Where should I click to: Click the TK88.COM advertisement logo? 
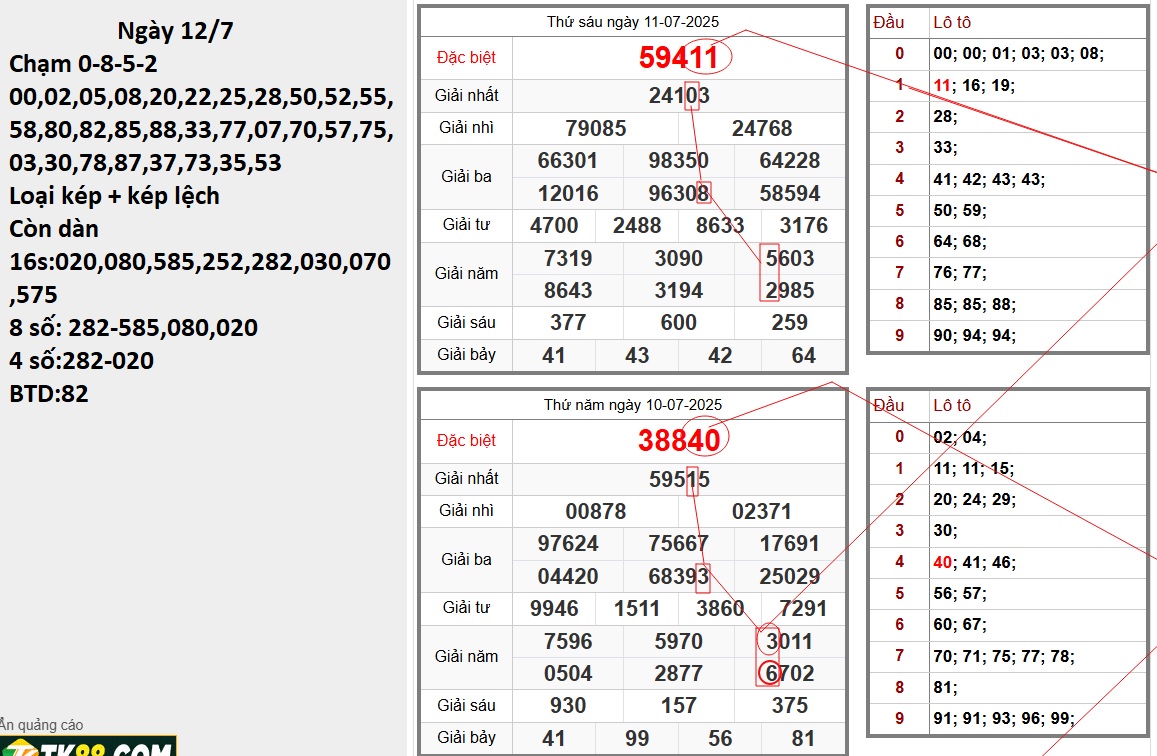pyautogui.click(x=88, y=746)
